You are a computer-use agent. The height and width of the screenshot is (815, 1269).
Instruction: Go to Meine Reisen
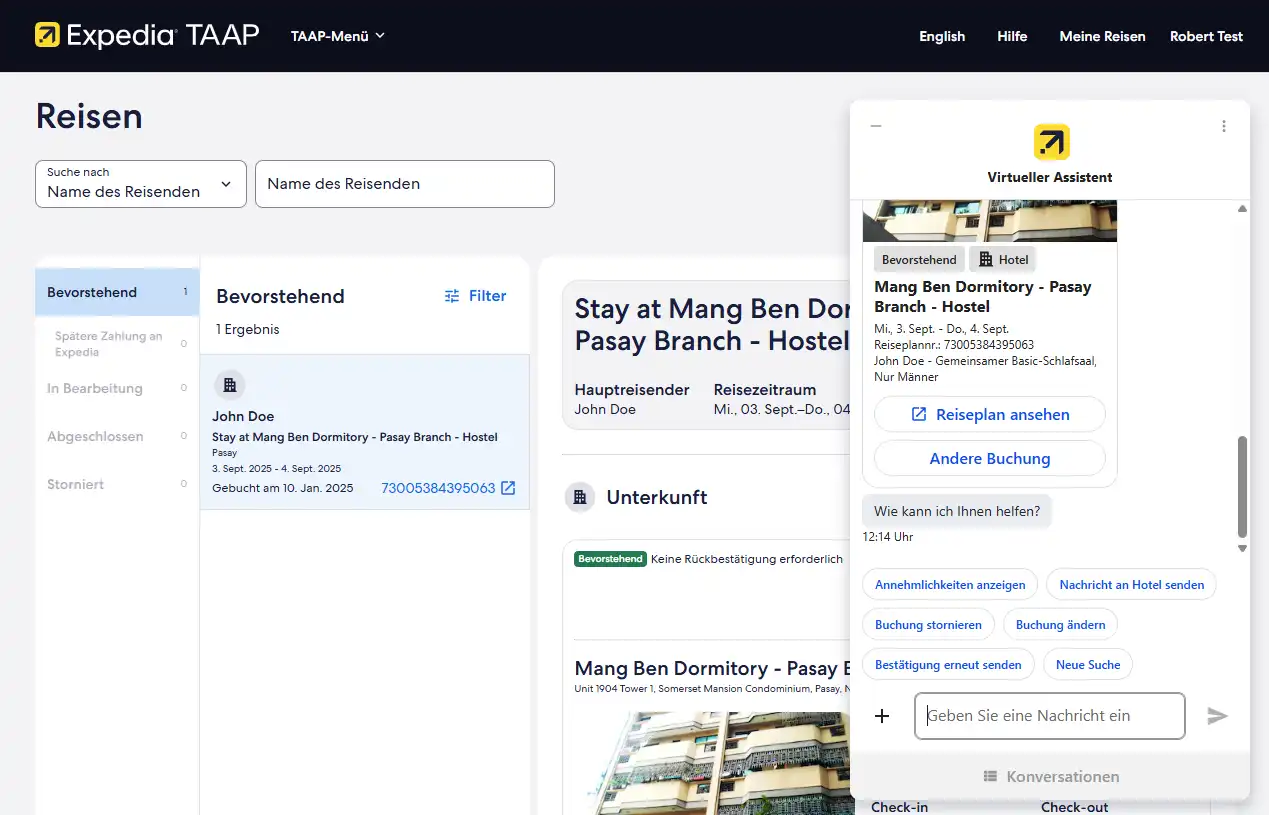pyautogui.click(x=1102, y=36)
